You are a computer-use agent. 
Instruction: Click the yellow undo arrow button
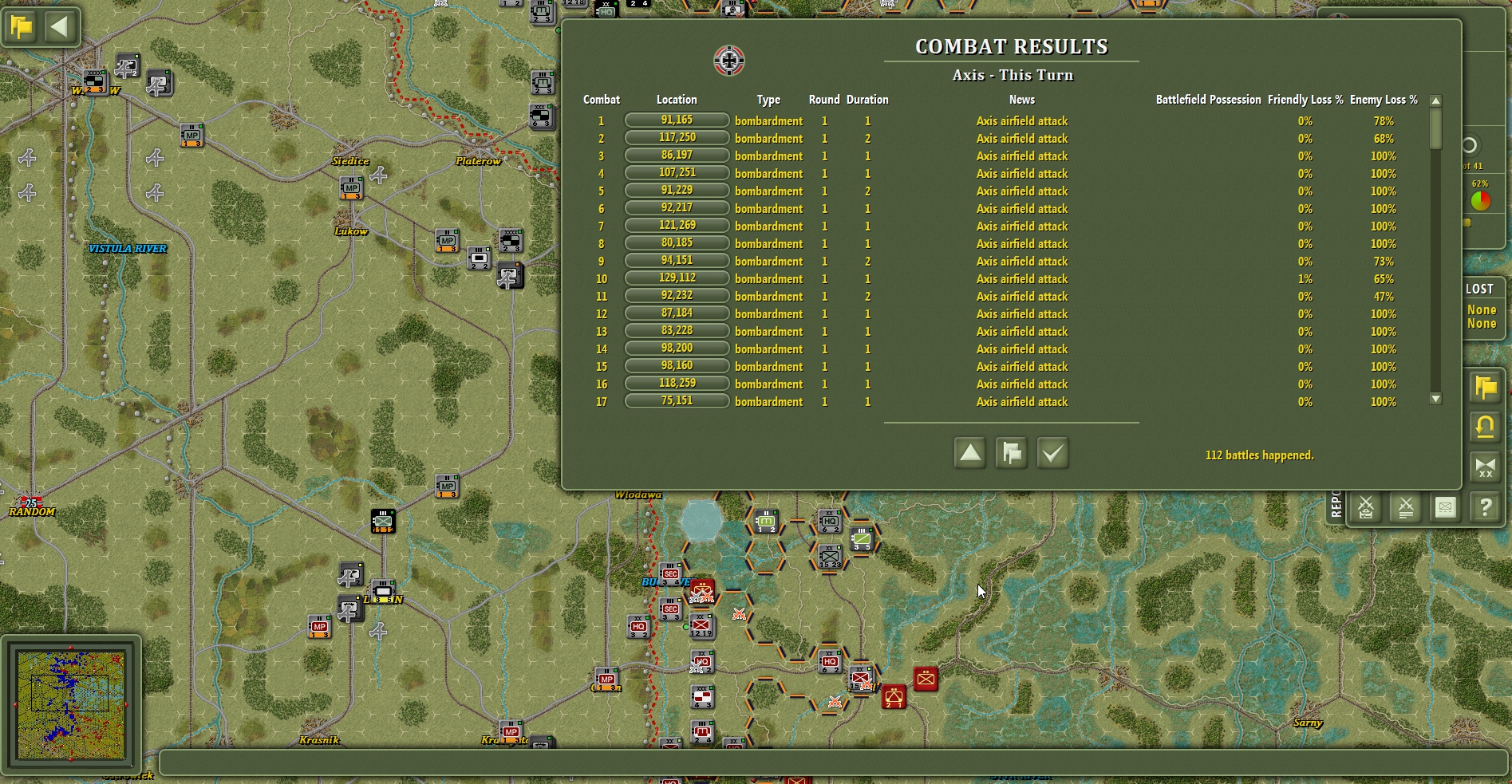(x=1485, y=427)
